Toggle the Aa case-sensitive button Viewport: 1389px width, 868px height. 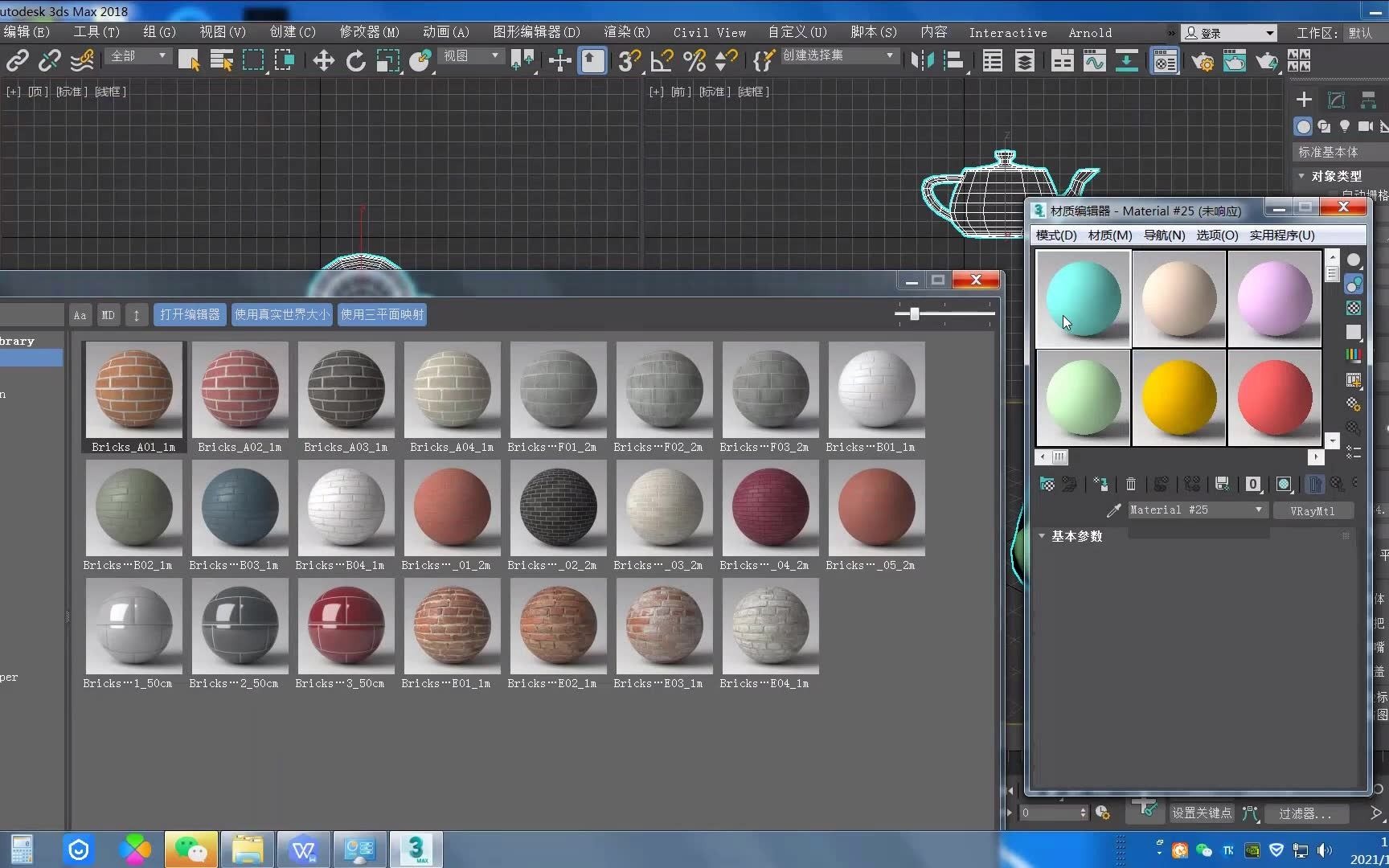pos(80,315)
